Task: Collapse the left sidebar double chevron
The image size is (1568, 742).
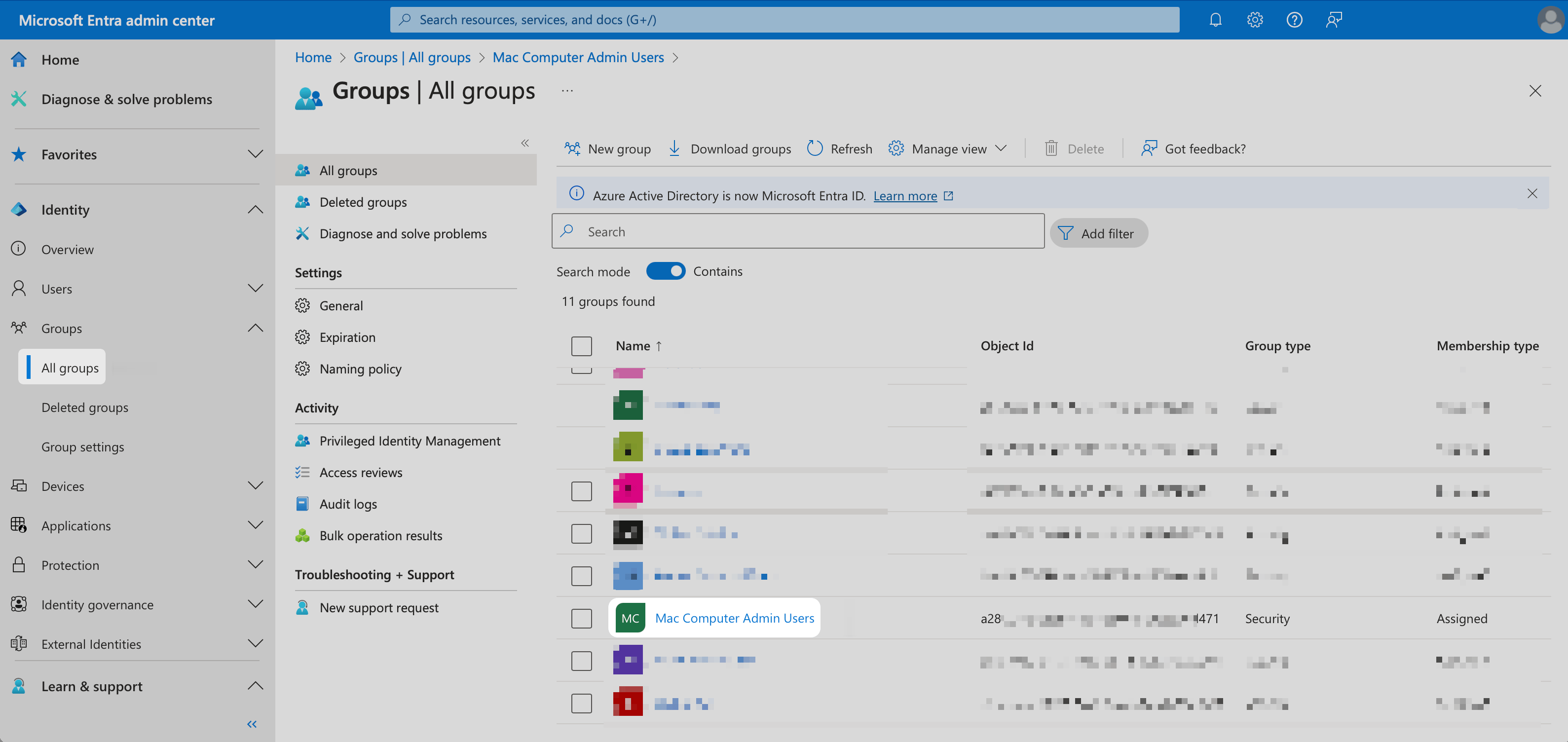Action: tap(252, 724)
